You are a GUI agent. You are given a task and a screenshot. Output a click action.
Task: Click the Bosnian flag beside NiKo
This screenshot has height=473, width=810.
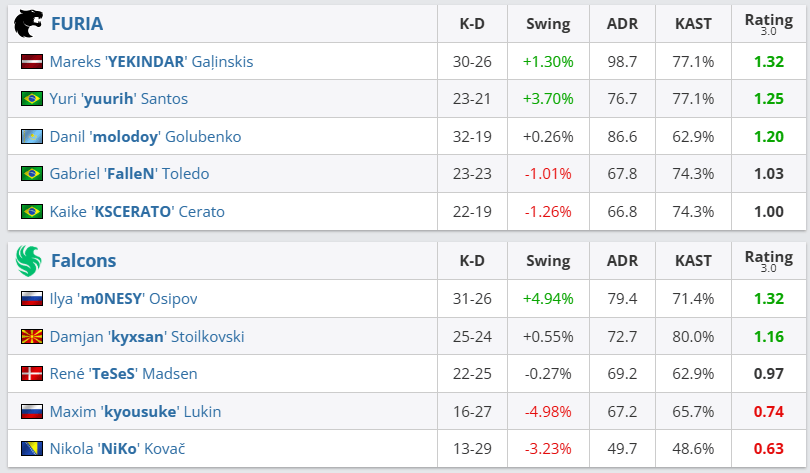[31, 449]
